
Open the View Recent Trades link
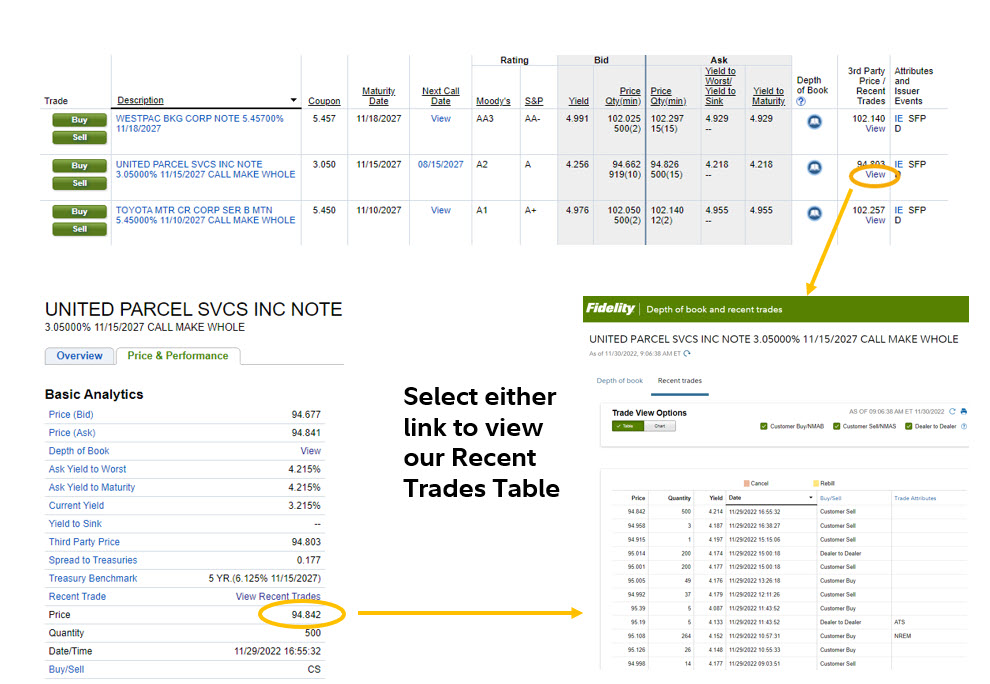(278, 597)
